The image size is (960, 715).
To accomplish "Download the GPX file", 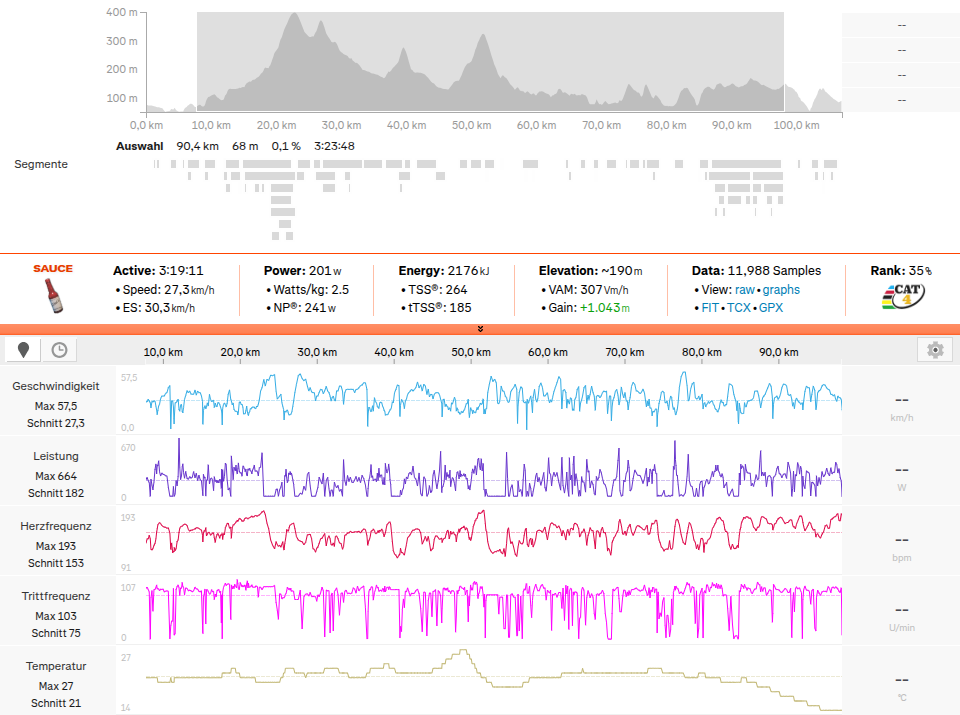I will click(771, 308).
